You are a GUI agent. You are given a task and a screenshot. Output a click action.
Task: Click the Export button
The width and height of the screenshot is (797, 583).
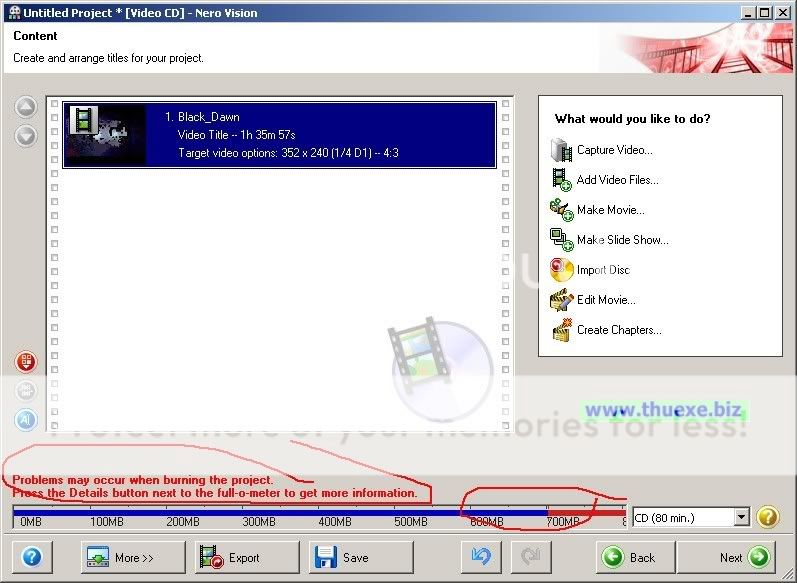pos(247,557)
